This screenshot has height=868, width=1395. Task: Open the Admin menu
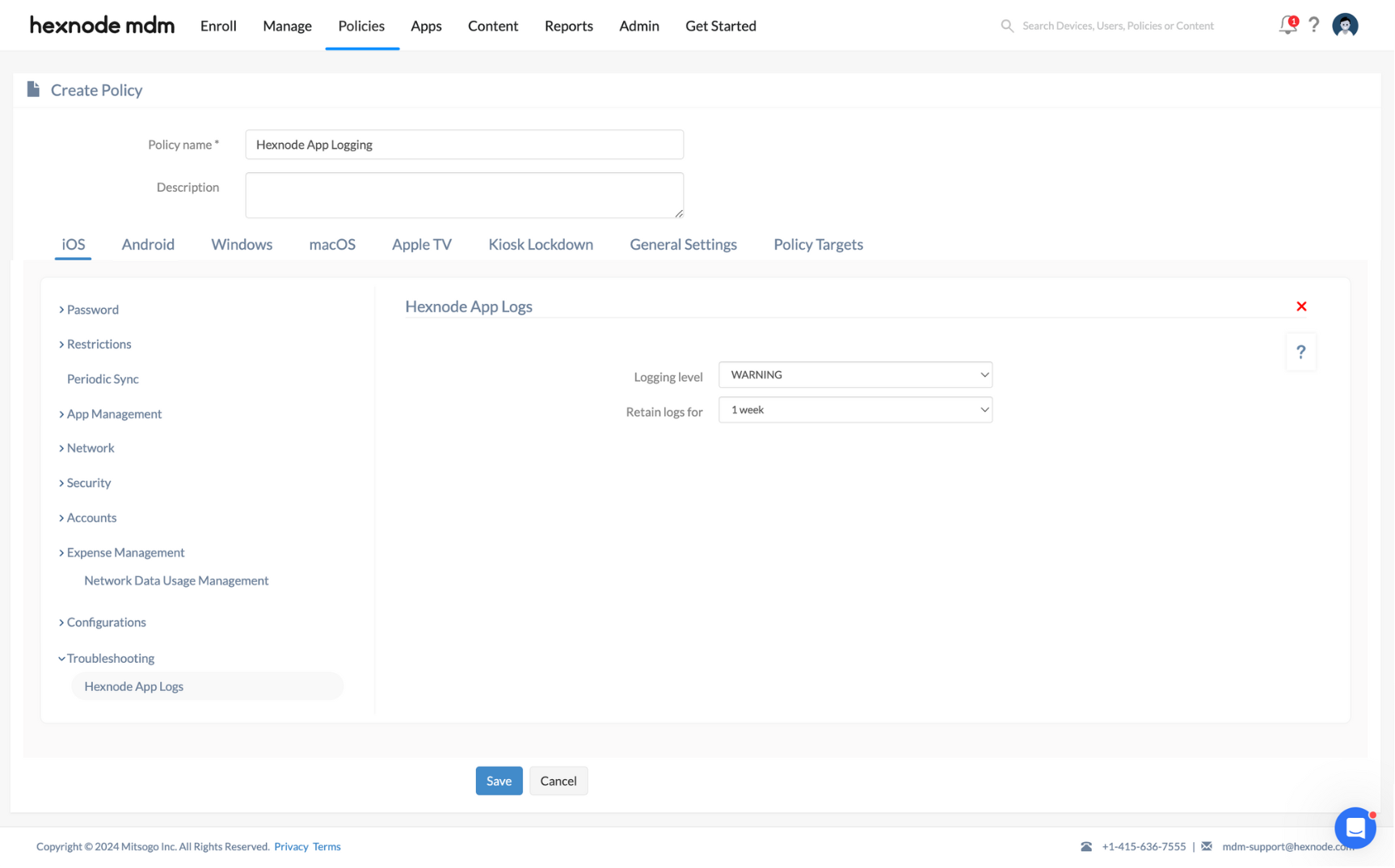[x=639, y=26]
